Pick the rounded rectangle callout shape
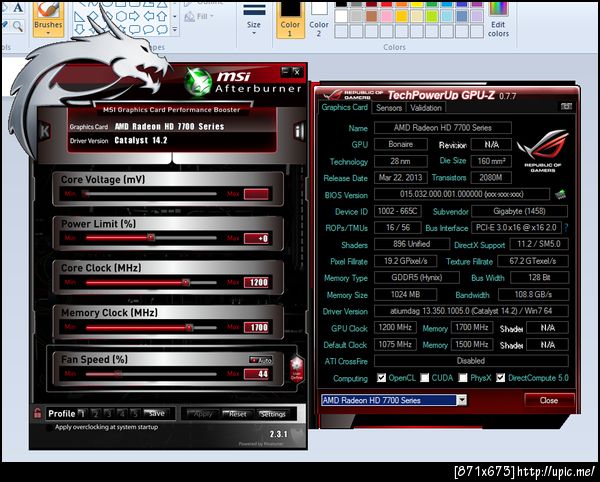 [135, 29]
